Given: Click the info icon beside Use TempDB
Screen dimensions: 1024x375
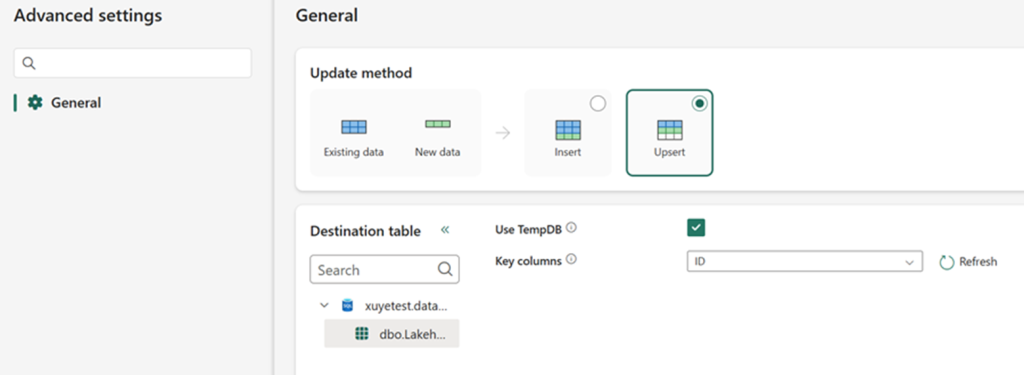Looking at the screenshot, I should [x=571, y=228].
